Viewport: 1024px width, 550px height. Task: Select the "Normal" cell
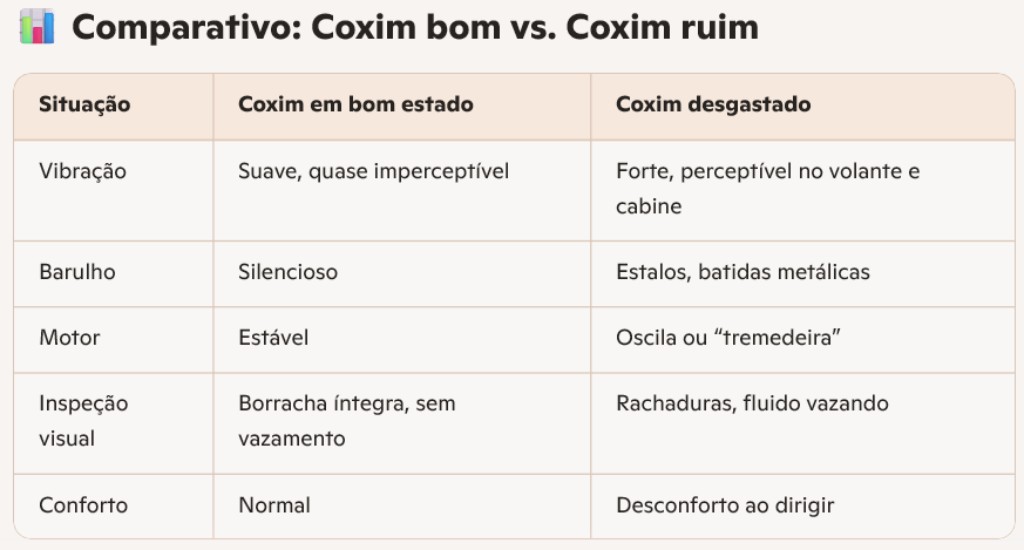(274, 505)
